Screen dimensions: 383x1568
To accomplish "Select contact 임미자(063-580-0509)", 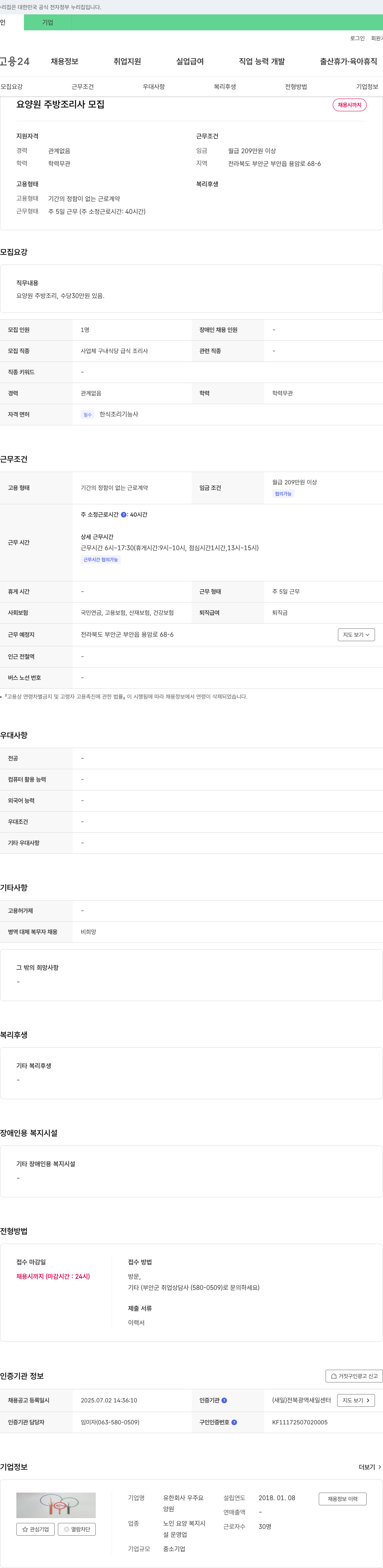I will coord(110,1422).
